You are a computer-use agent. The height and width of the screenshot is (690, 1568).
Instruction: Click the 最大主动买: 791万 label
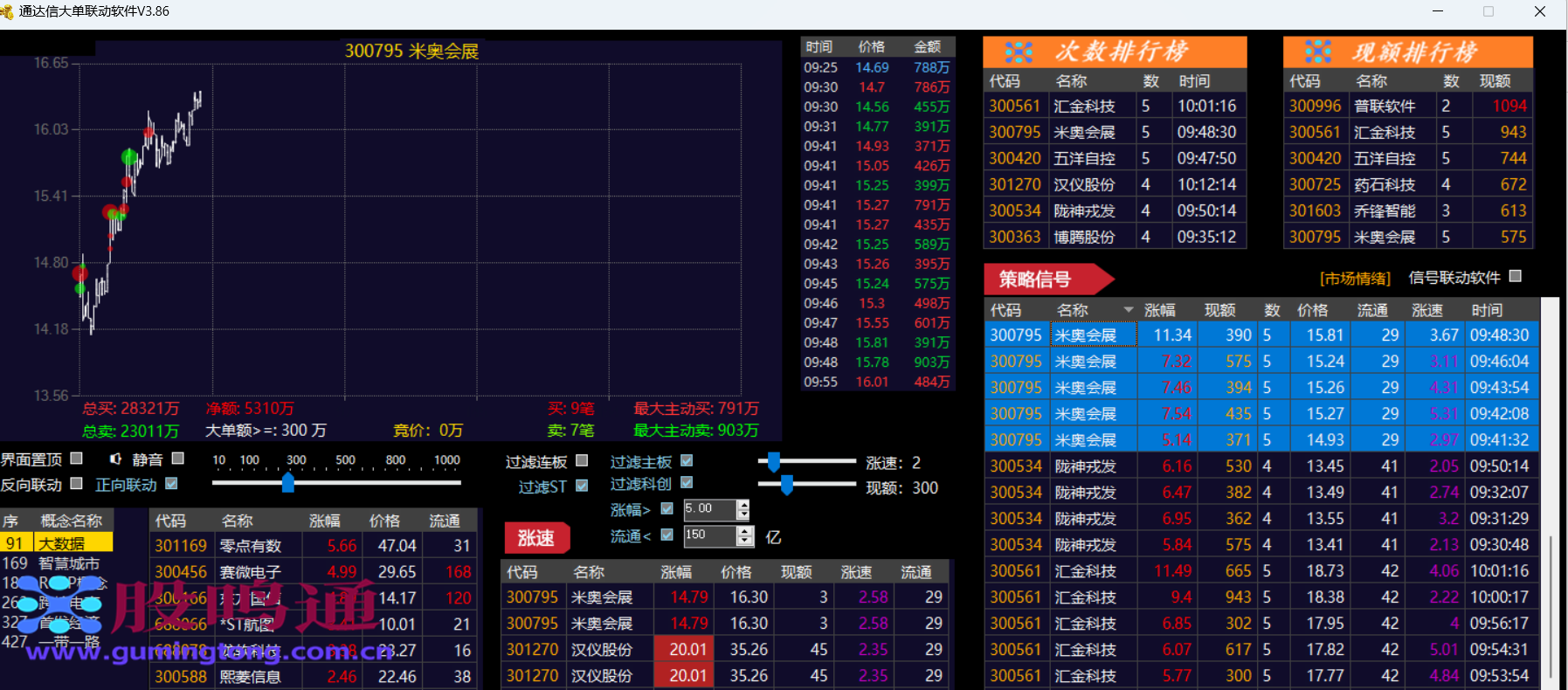pyautogui.click(x=696, y=409)
